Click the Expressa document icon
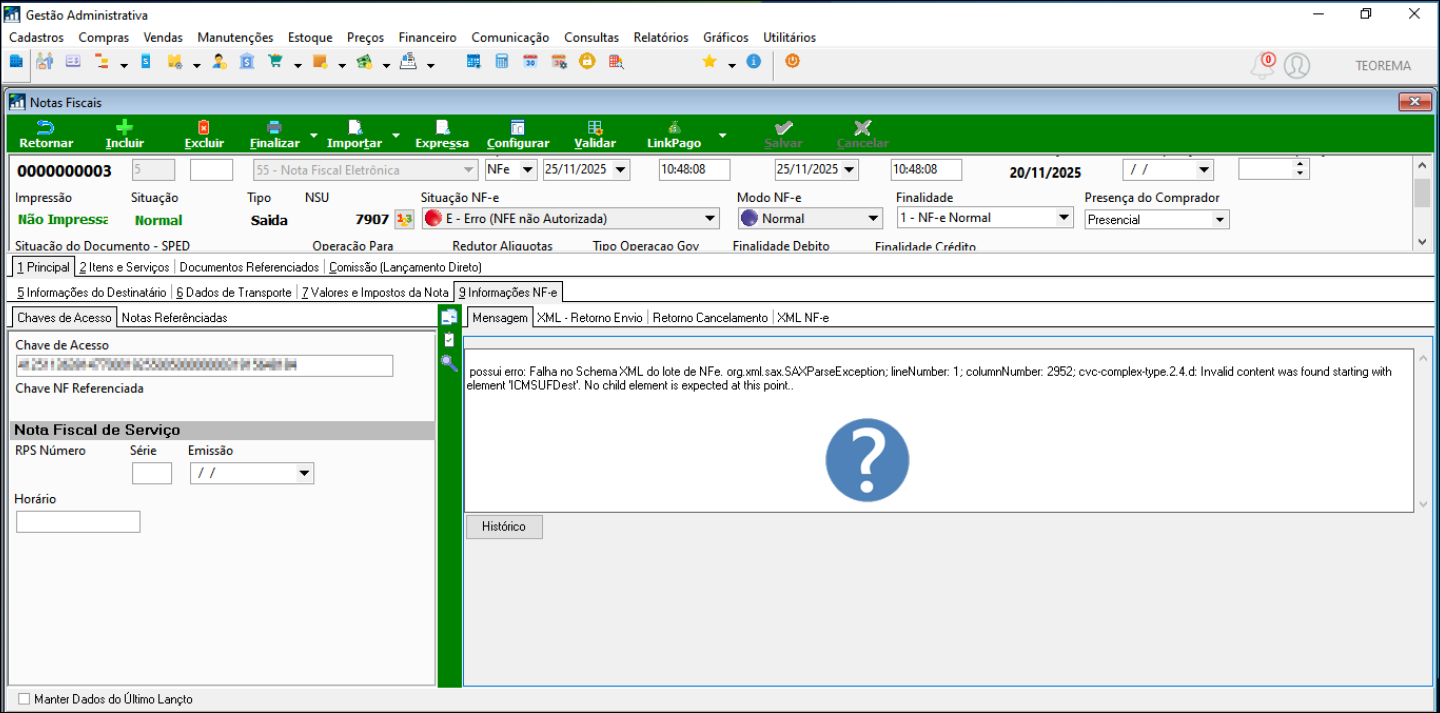The width and height of the screenshot is (1440, 713). [x=441, y=128]
